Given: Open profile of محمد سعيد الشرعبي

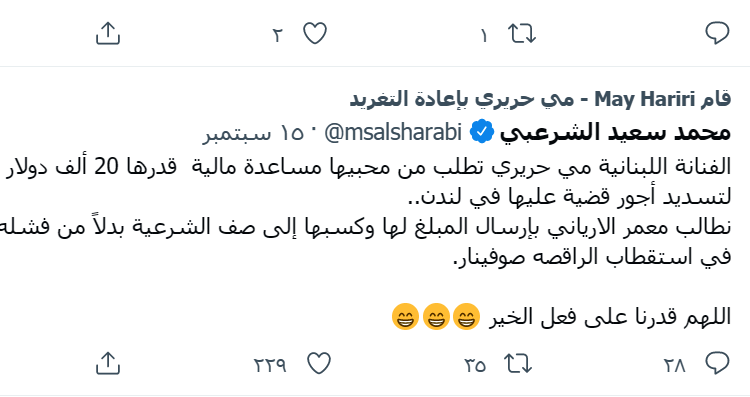Looking at the screenshot, I should coord(616,132).
